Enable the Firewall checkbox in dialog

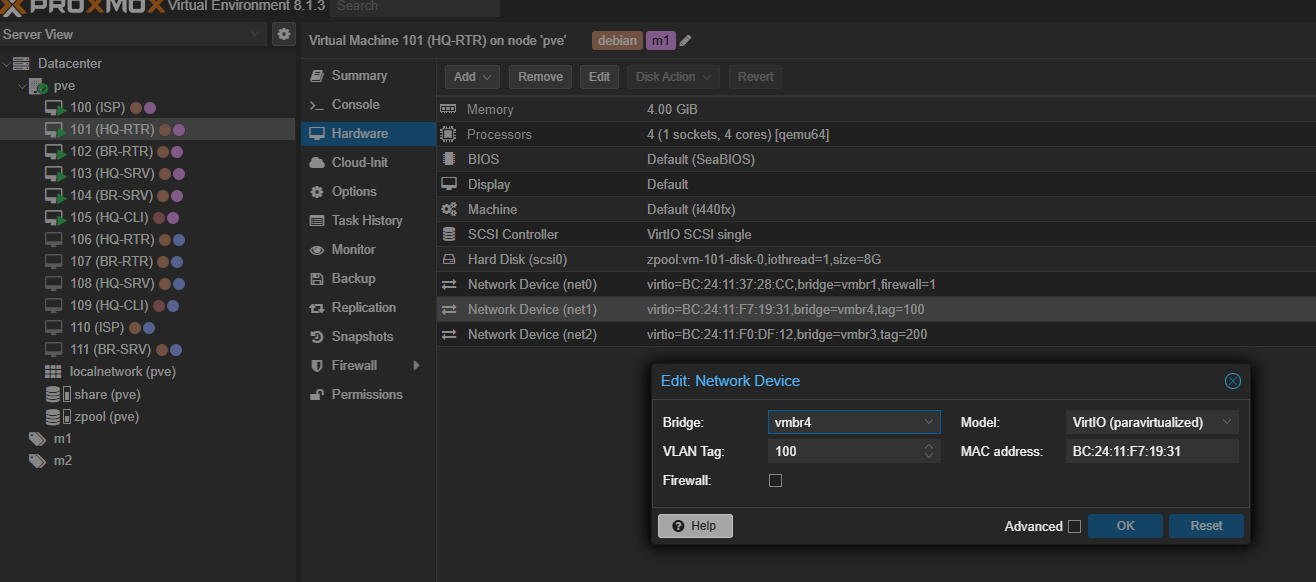(775, 481)
